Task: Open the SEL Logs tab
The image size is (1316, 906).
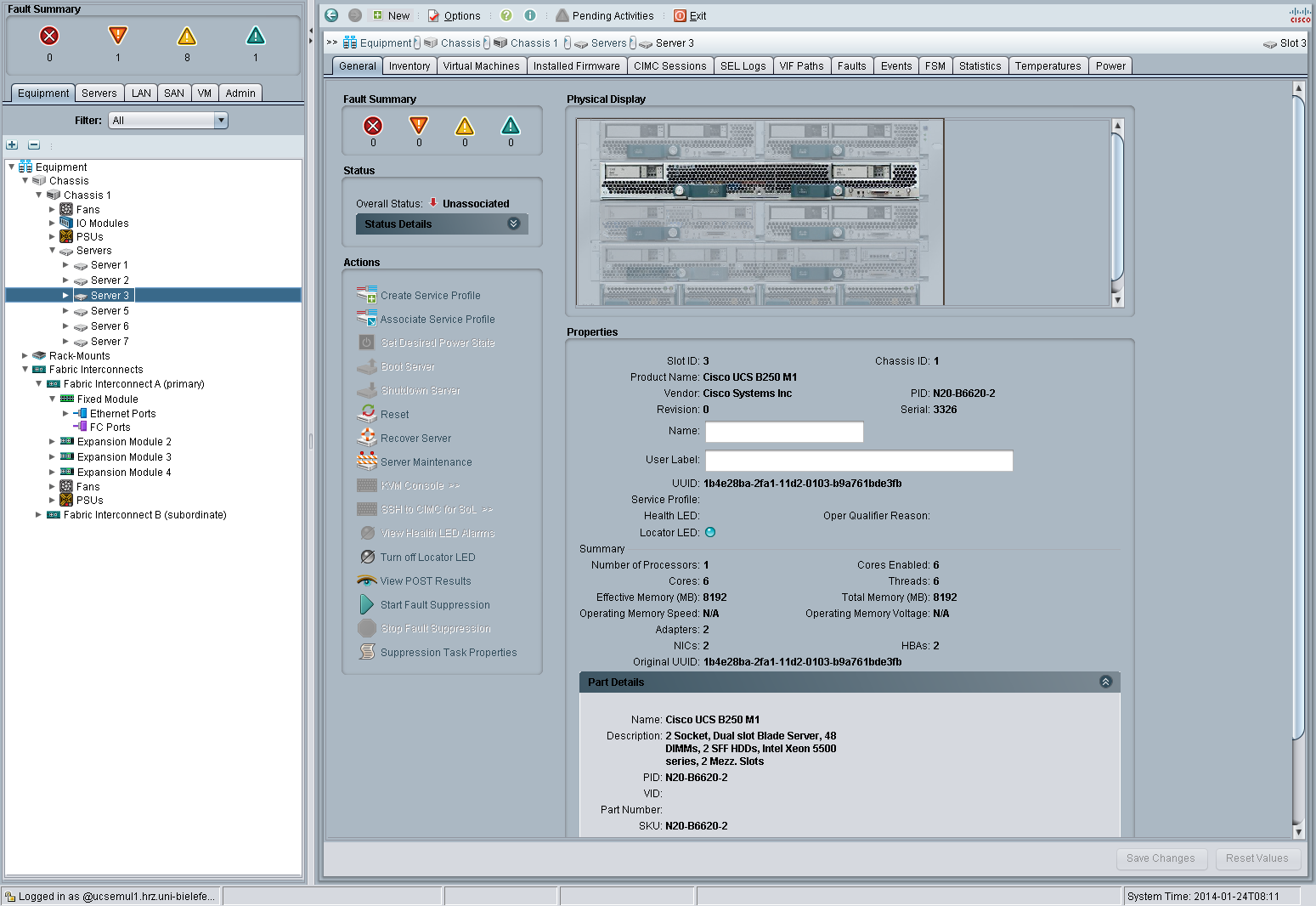Action: coord(743,66)
